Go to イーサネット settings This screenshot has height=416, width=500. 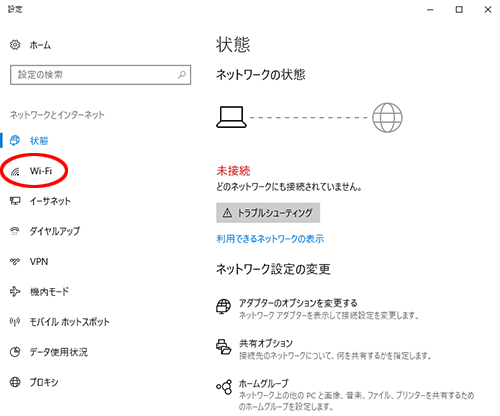click(x=50, y=201)
